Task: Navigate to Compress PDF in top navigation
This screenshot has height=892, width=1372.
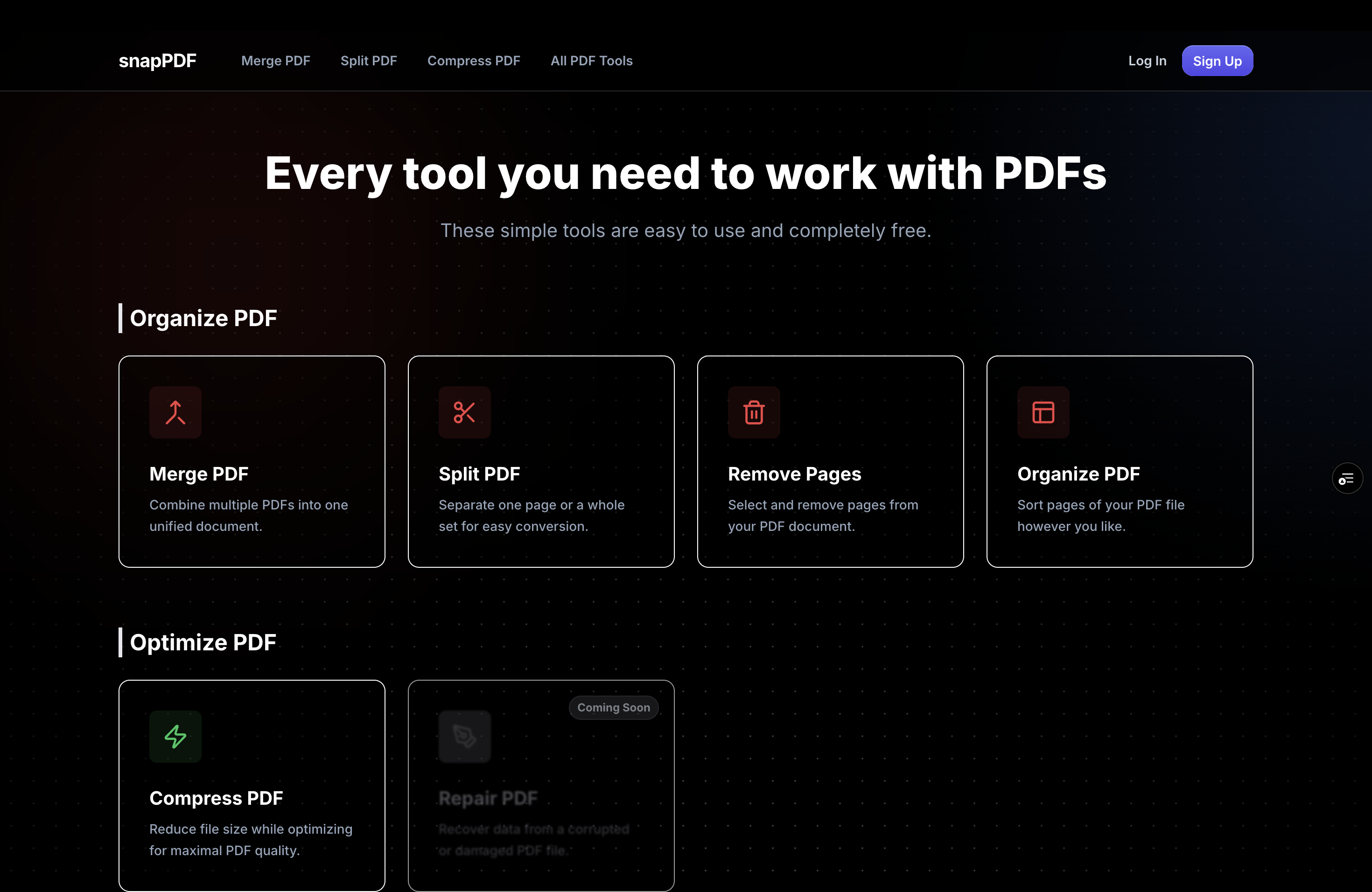Action: pyautogui.click(x=474, y=61)
